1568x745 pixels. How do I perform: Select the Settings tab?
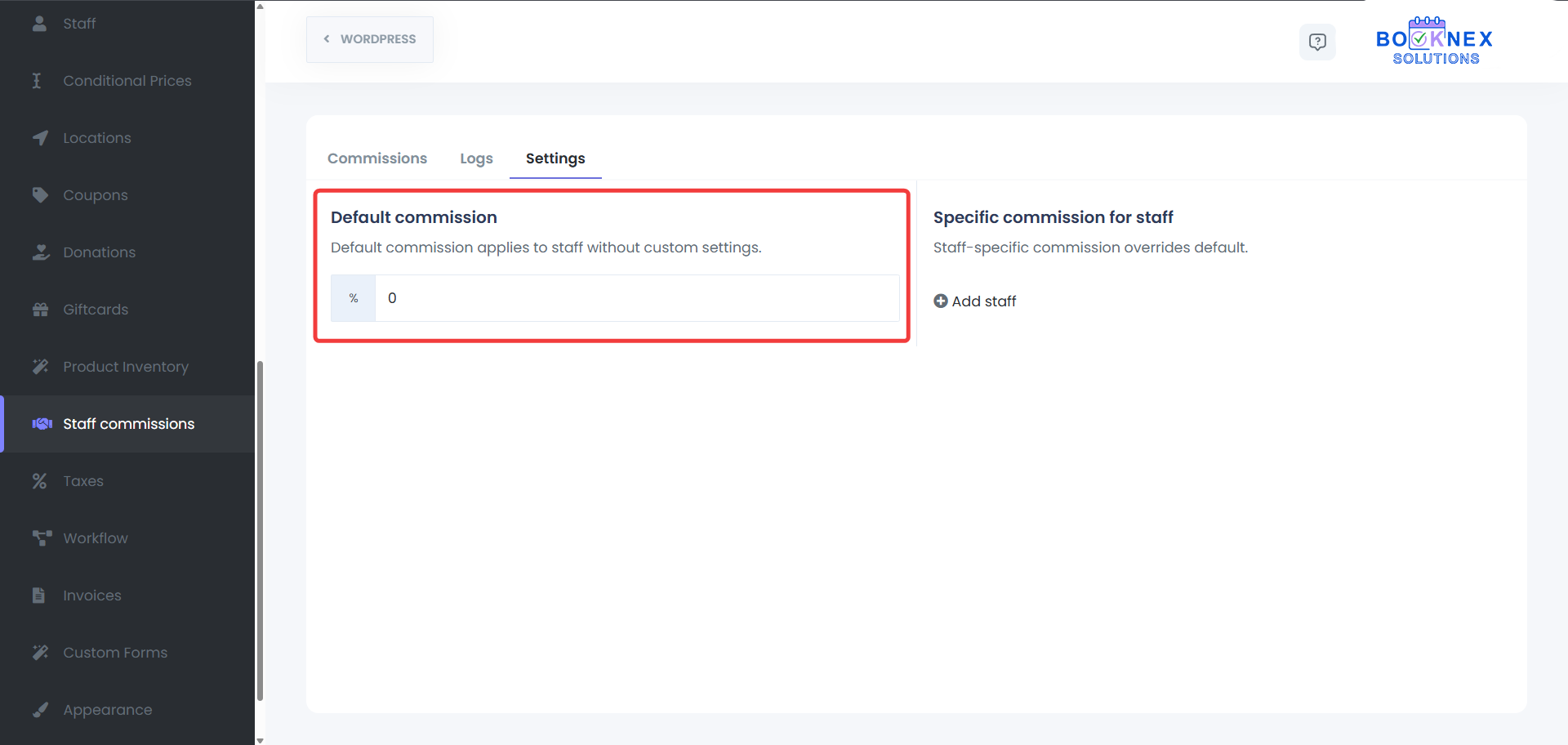click(555, 158)
